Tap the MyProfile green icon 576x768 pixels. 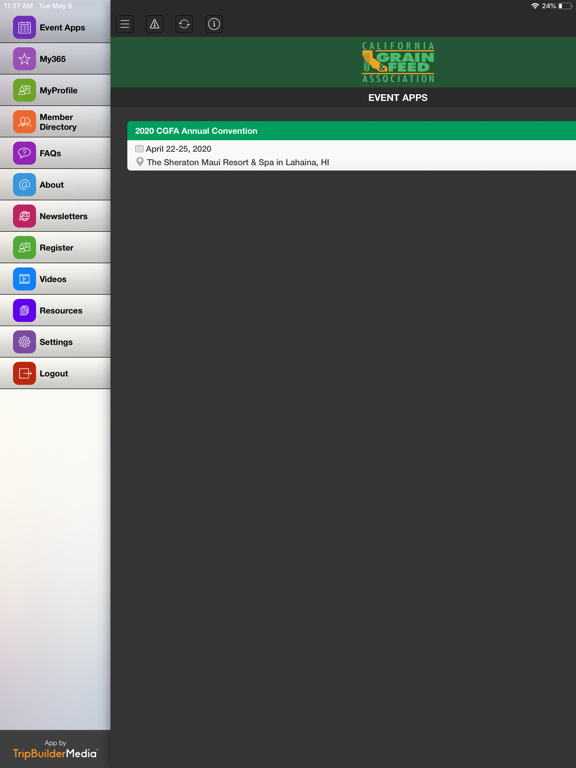(x=24, y=90)
